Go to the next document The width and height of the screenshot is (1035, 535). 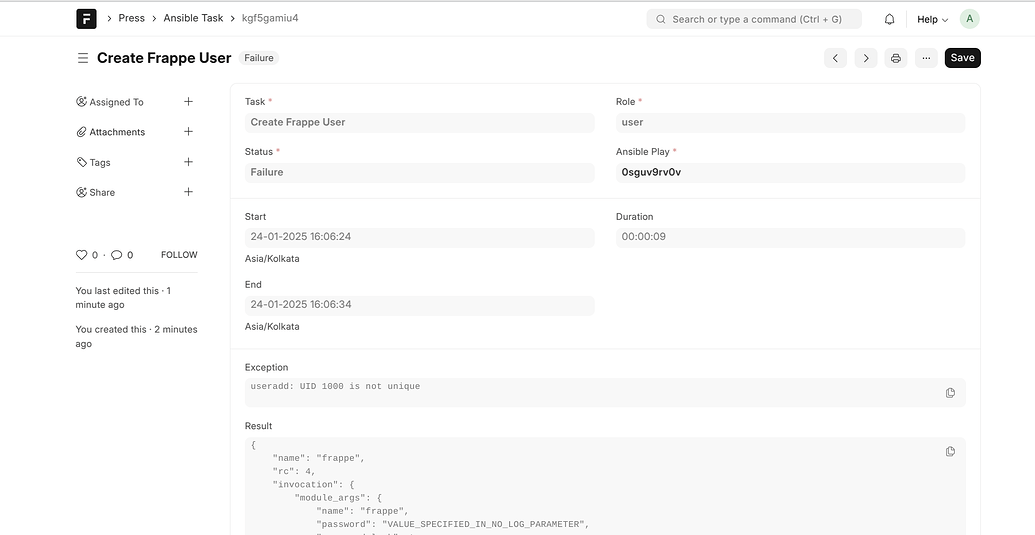point(866,58)
